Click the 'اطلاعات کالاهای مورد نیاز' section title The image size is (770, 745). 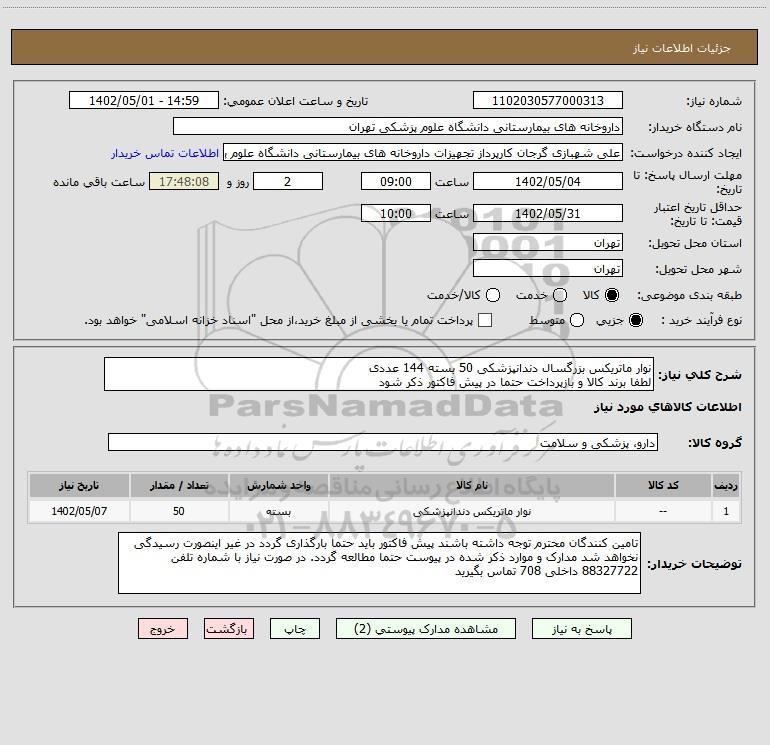[x=668, y=407]
